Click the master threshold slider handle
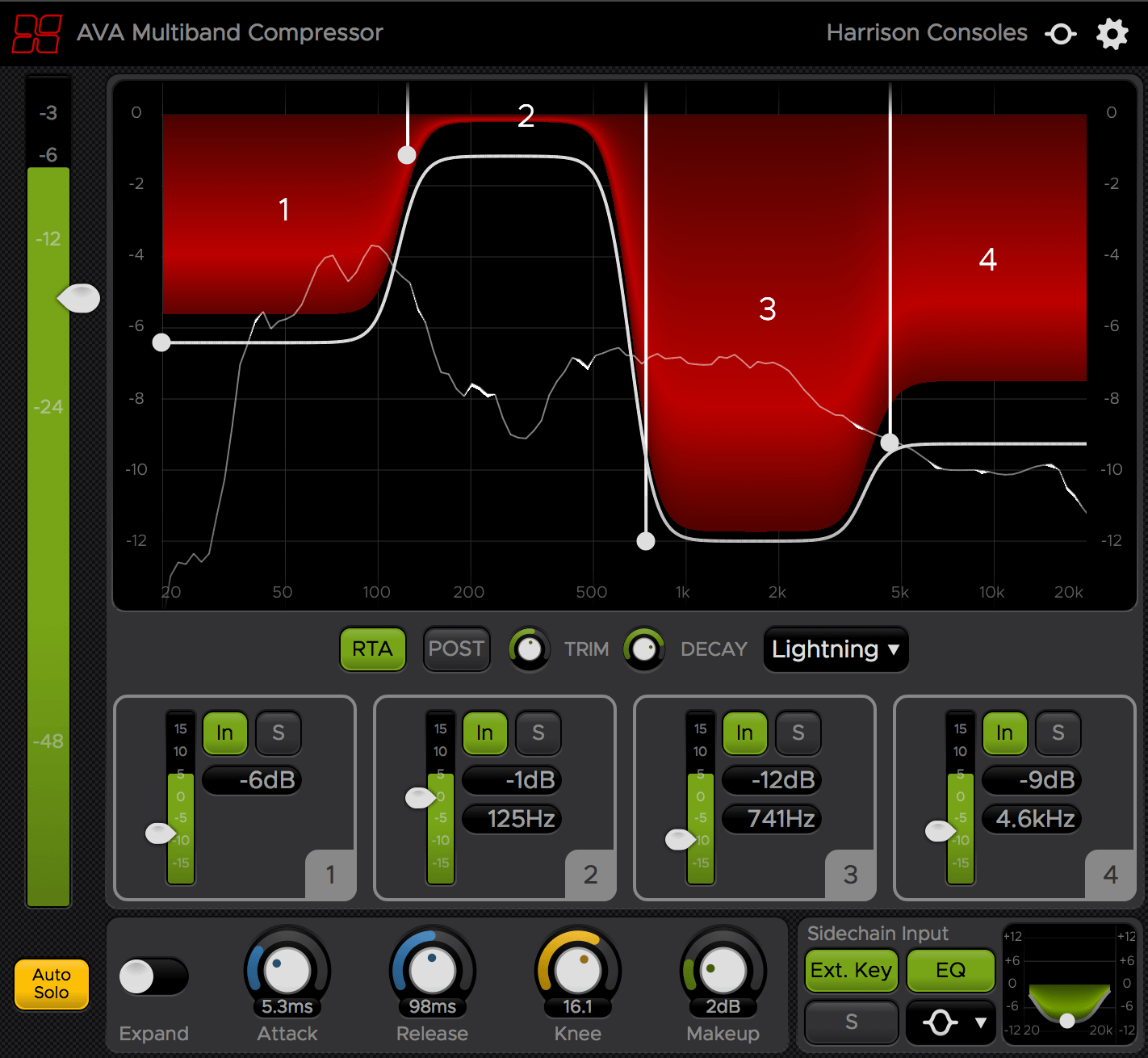Image resolution: width=1148 pixels, height=1058 pixels. click(79, 298)
